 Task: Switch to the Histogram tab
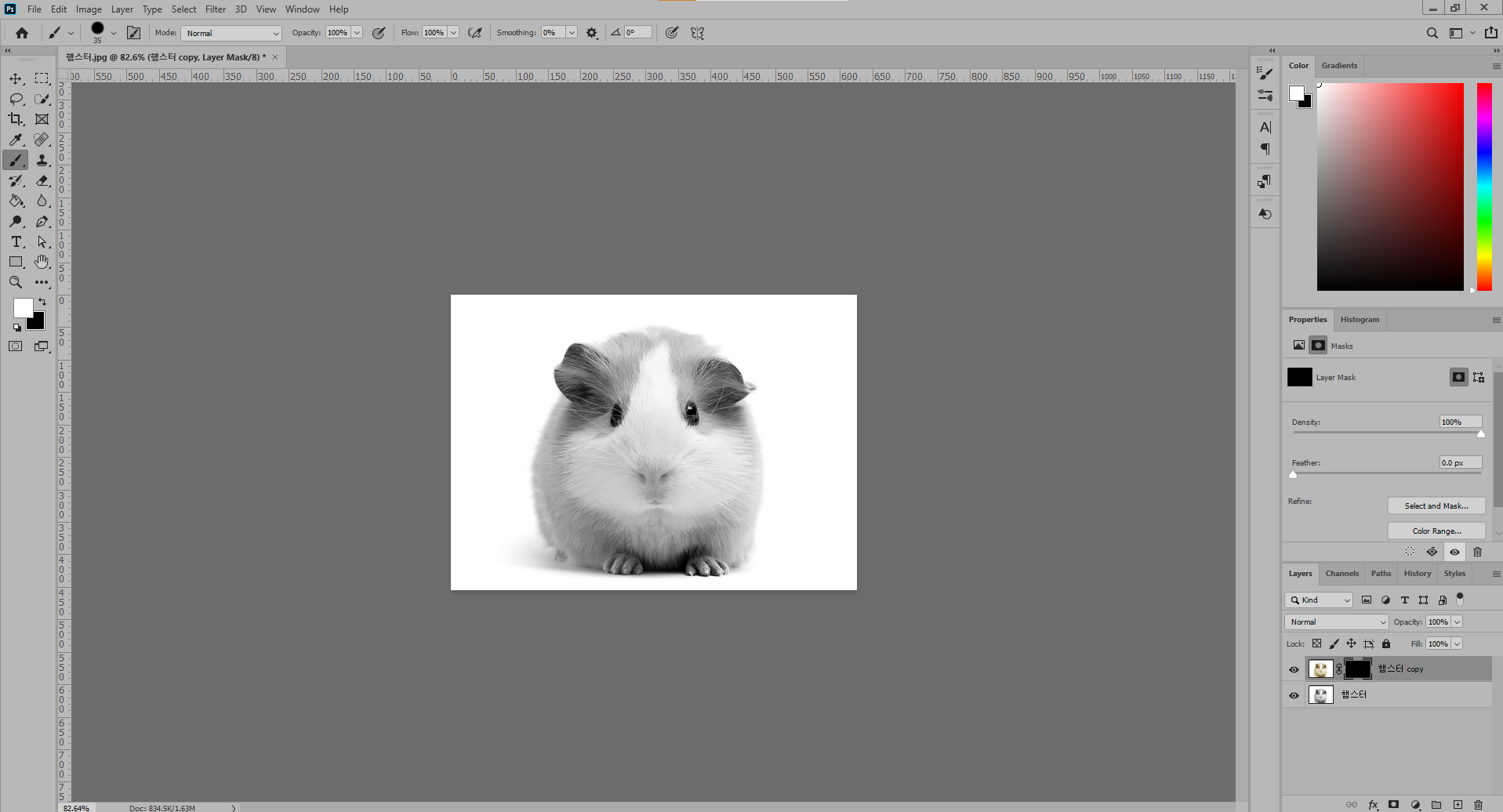(x=1360, y=320)
